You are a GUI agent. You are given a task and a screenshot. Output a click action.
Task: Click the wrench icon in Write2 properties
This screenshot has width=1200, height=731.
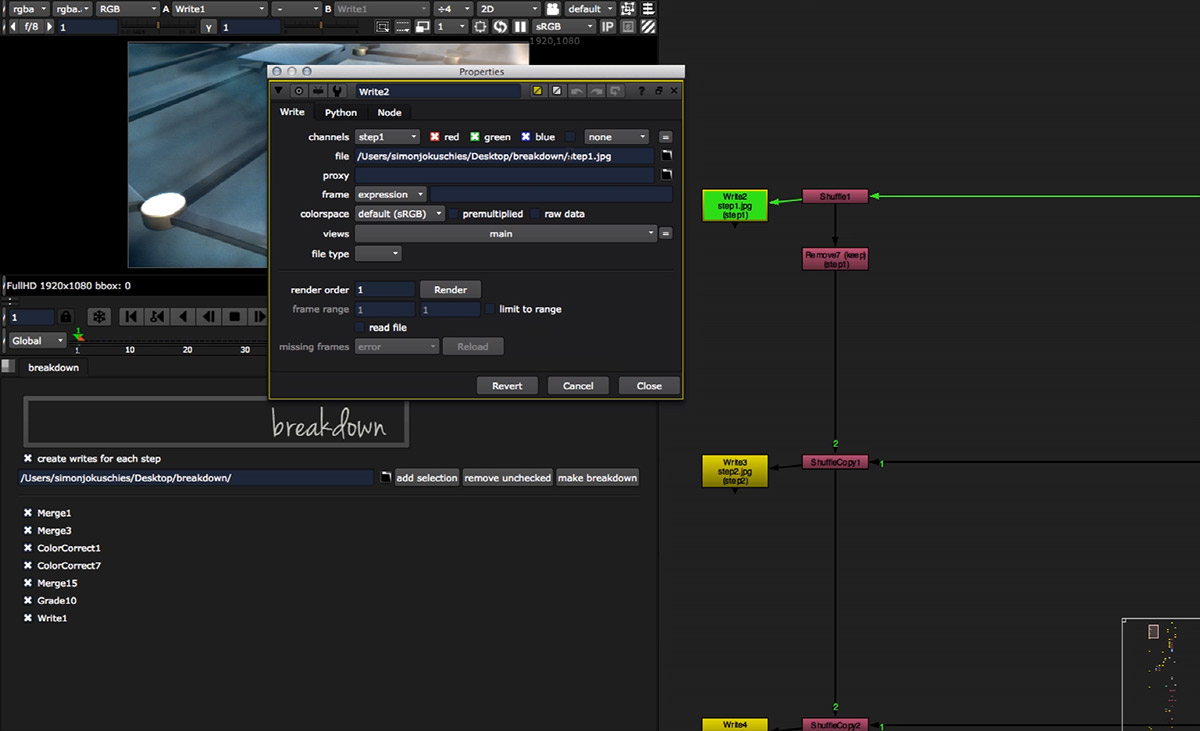click(337, 91)
